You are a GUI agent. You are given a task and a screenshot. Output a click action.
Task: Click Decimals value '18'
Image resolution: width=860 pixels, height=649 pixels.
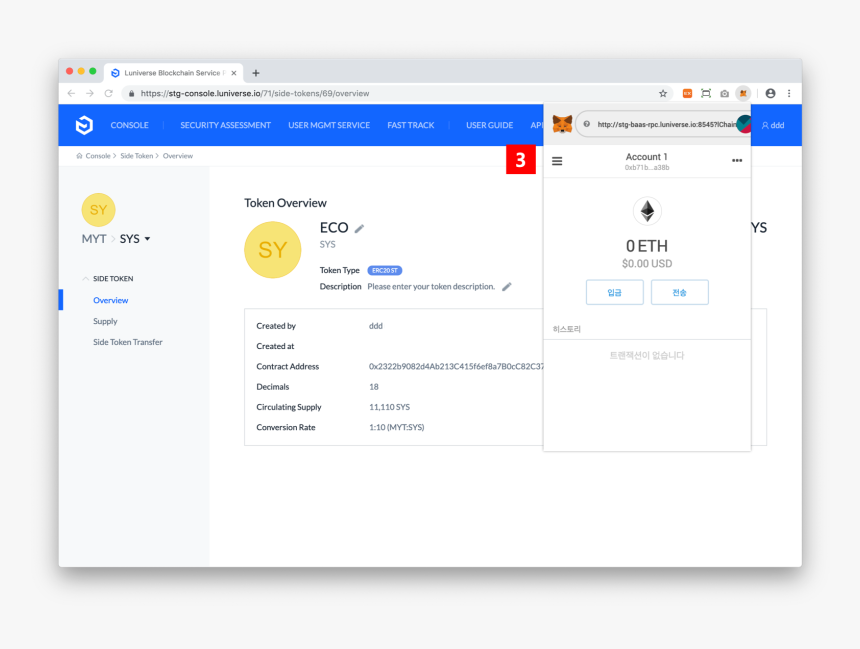(374, 387)
